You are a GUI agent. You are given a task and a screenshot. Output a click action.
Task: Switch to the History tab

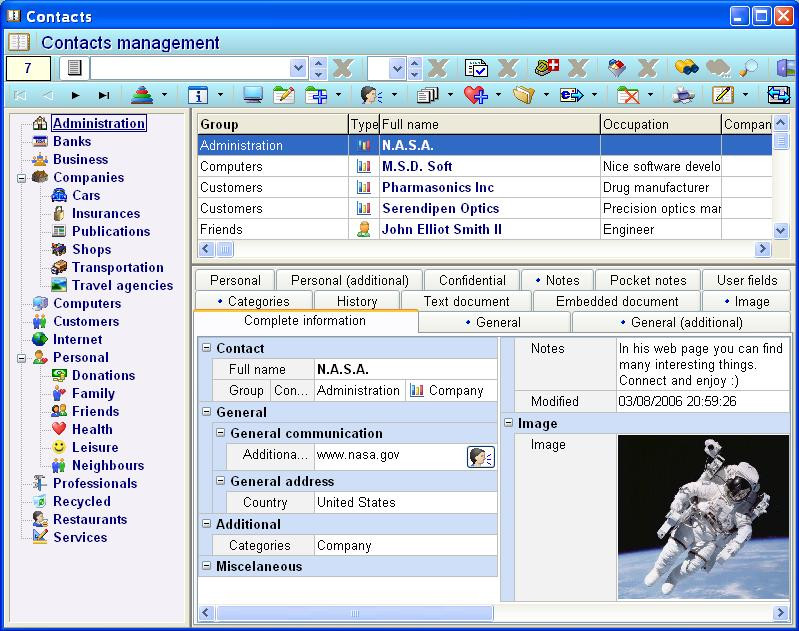(357, 301)
